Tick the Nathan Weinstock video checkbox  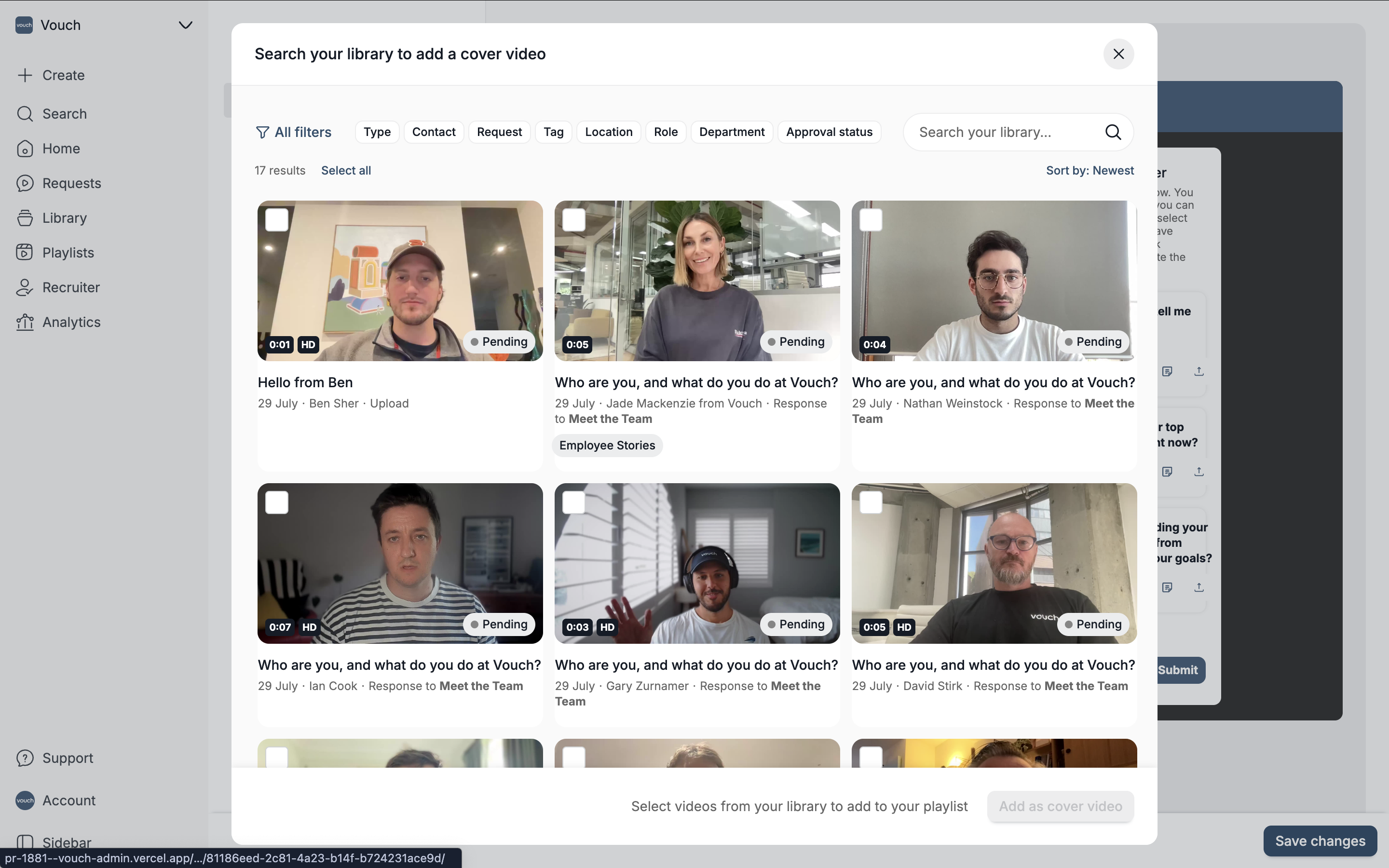[871, 220]
